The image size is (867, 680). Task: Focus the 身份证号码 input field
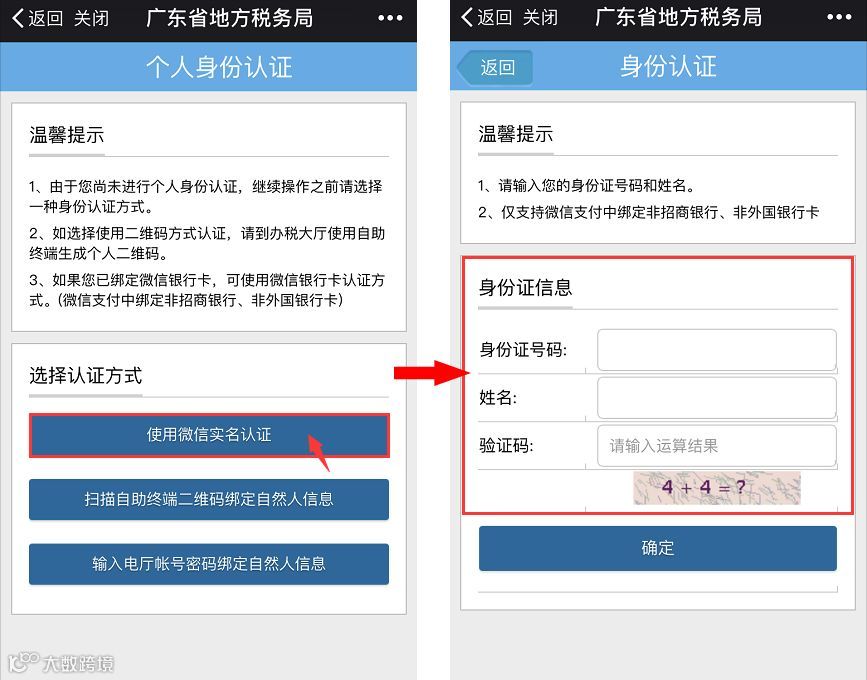coord(717,350)
